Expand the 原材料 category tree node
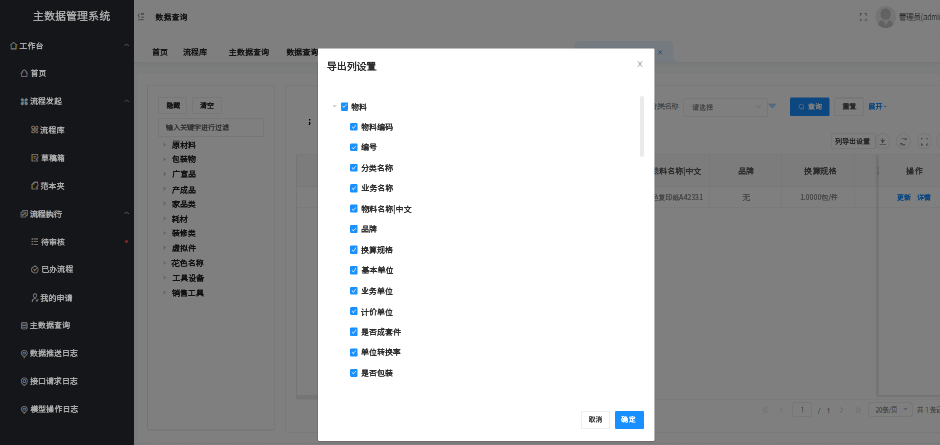Image resolution: width=940 pixels, height=445 pixels. pos(165,145)
